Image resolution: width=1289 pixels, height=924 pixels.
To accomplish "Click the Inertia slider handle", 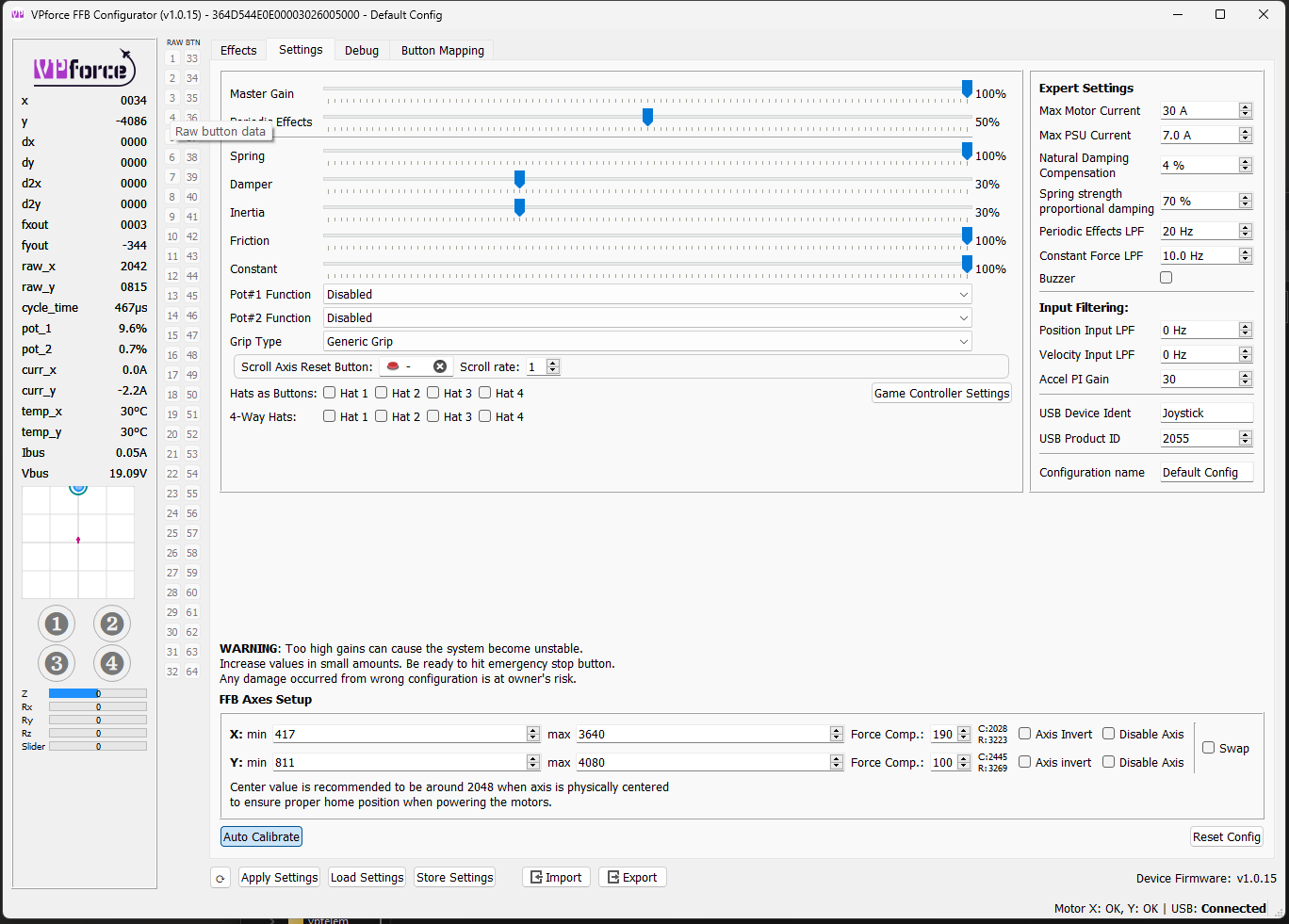I will point(519,207).
